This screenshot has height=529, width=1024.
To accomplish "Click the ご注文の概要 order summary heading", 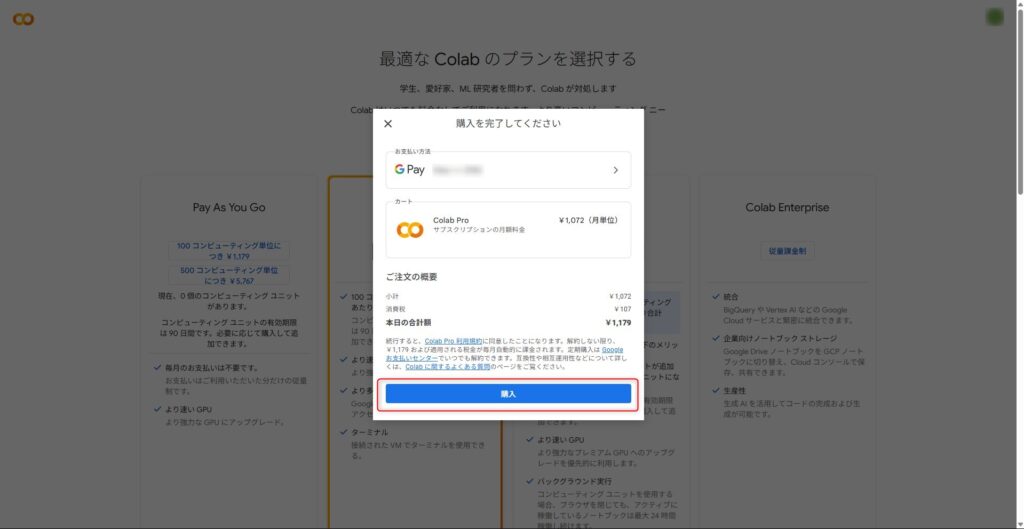I will 411,277.
